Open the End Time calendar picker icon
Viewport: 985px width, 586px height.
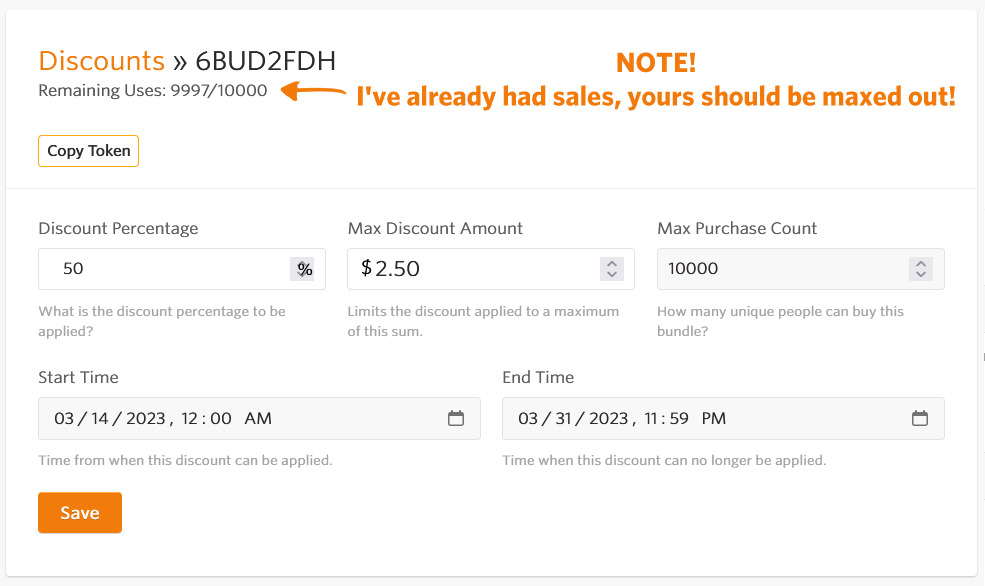click(920, 418)
